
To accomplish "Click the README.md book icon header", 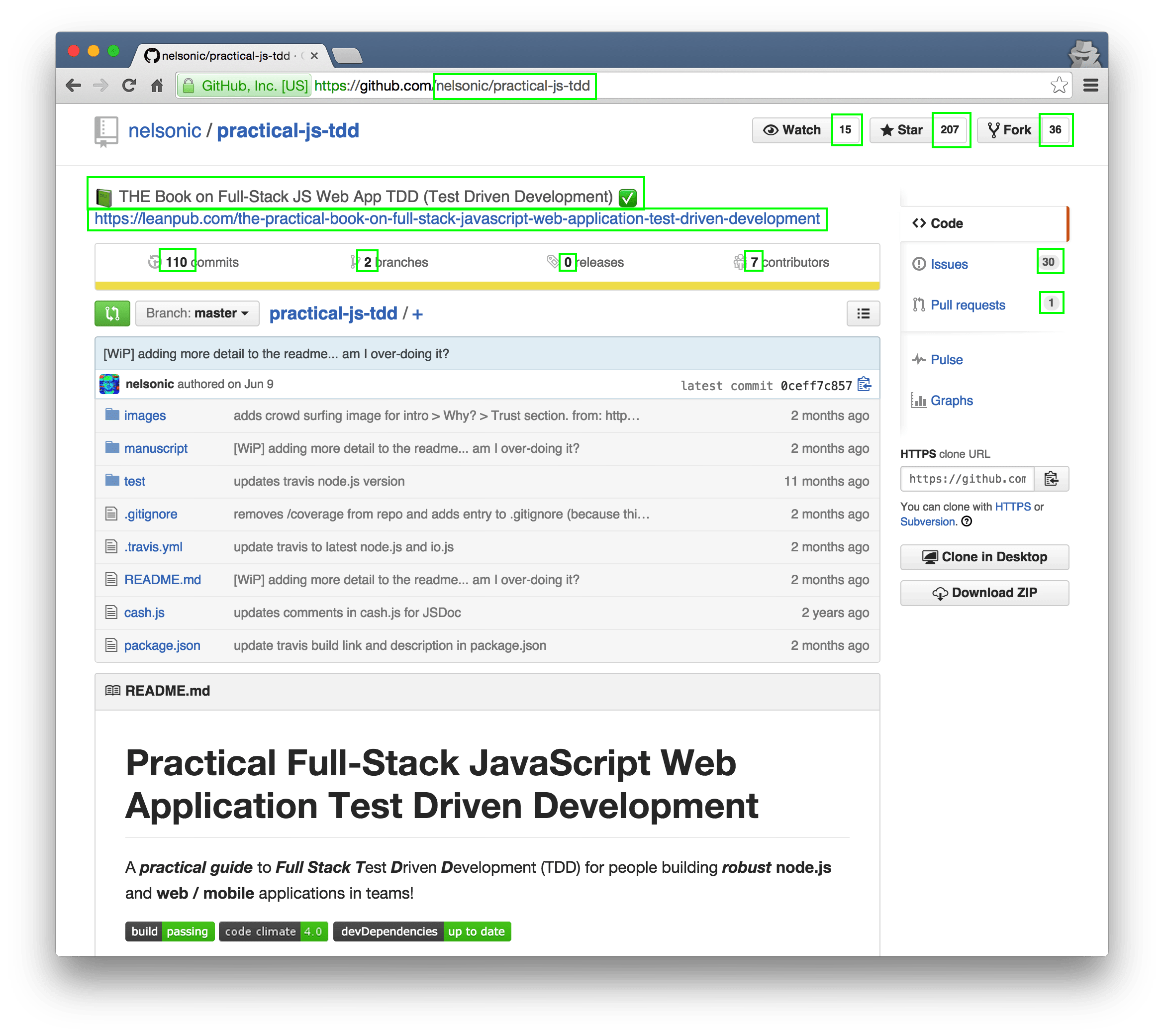I will (x=113, y=690).
